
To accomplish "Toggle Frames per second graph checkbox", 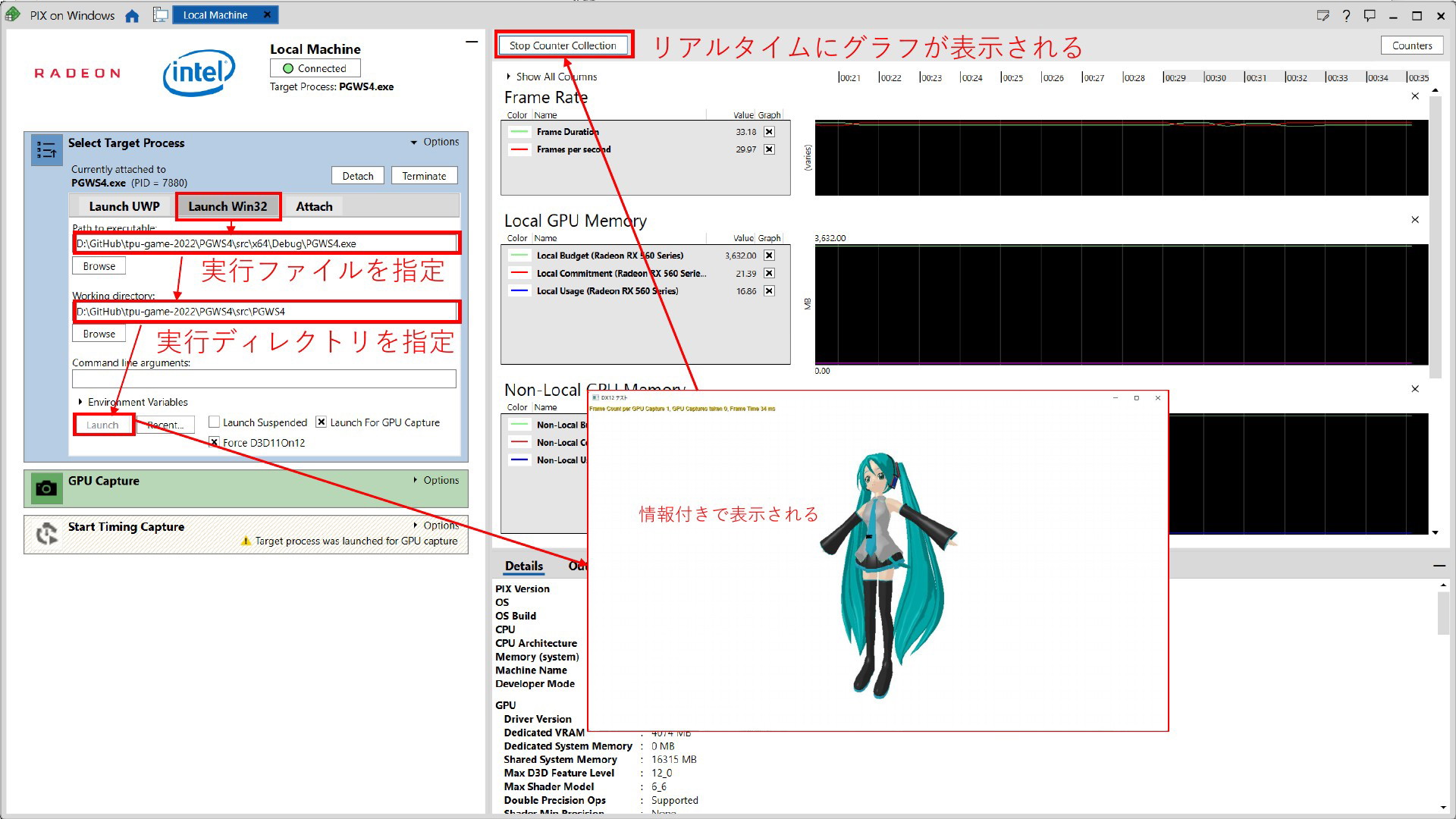I will [x=769, y=149].
